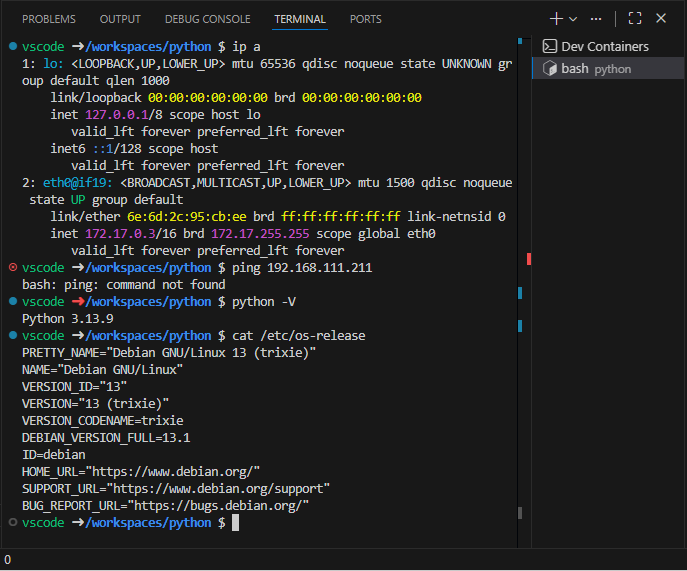Screen dimensions: 687x571
Task: Open the https://www.debian.org/support link
Action: click(218, 489)
